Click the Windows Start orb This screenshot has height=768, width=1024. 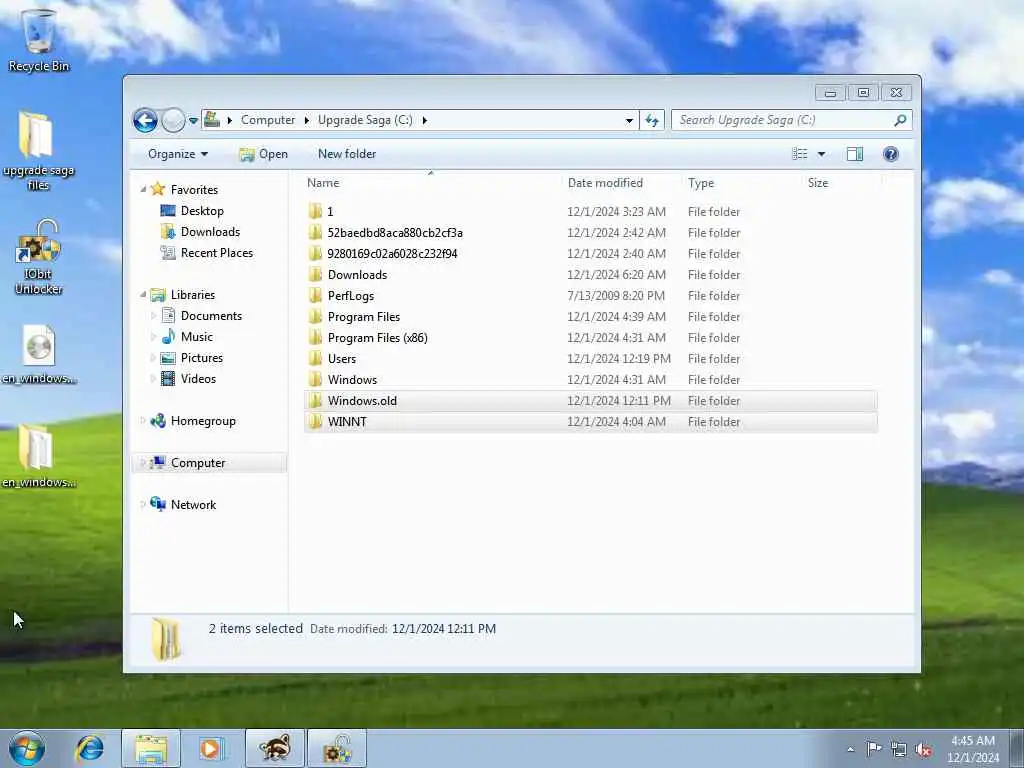[27, 748]
